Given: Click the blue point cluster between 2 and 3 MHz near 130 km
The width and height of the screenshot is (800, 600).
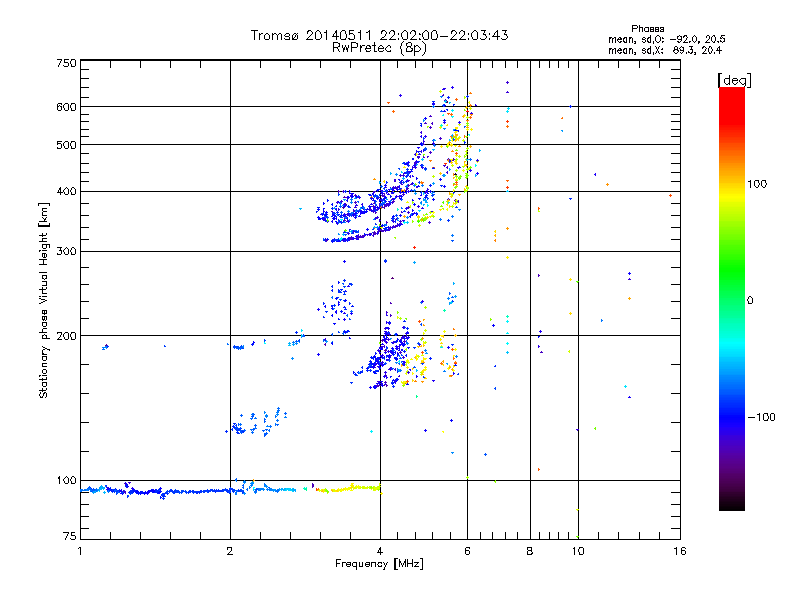Looking at the screenshot, I should [x=257, y=422].
